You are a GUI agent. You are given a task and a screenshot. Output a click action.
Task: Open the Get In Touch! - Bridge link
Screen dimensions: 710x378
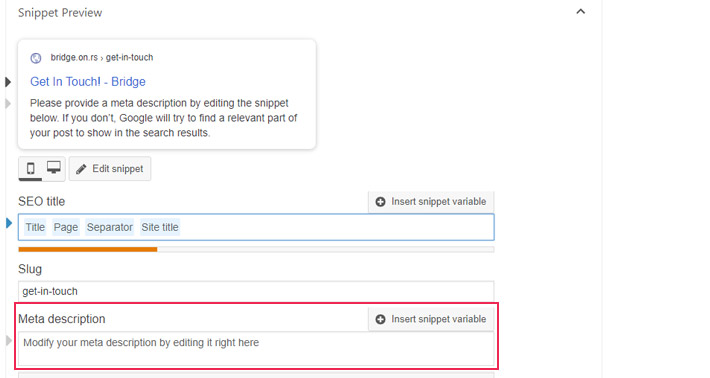pos(88,81)
